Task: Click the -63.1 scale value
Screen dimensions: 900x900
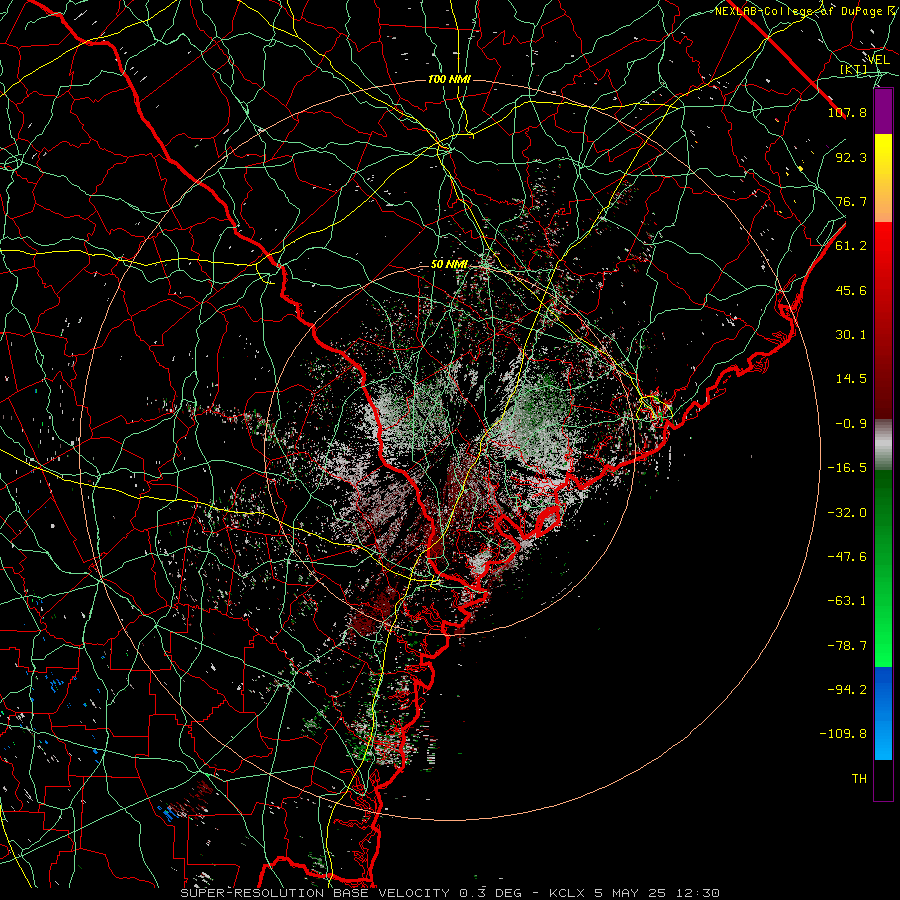Action: (x=847, y=601)
